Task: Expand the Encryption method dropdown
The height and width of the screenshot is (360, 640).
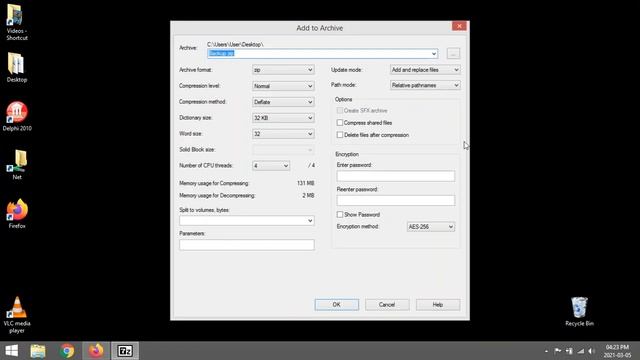Action: [x=431, y=227]
